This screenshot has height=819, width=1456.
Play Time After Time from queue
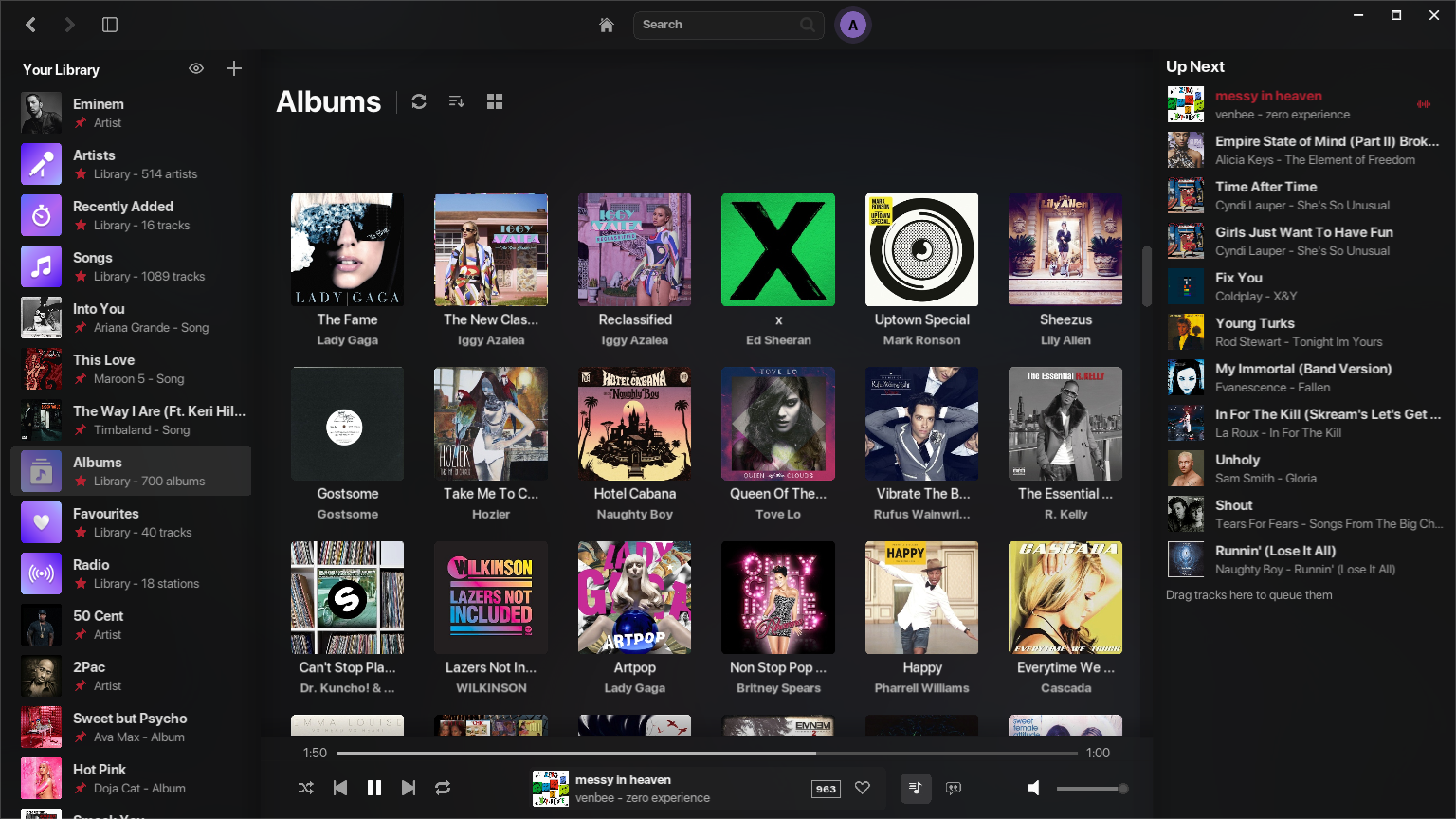[1305, 195]
